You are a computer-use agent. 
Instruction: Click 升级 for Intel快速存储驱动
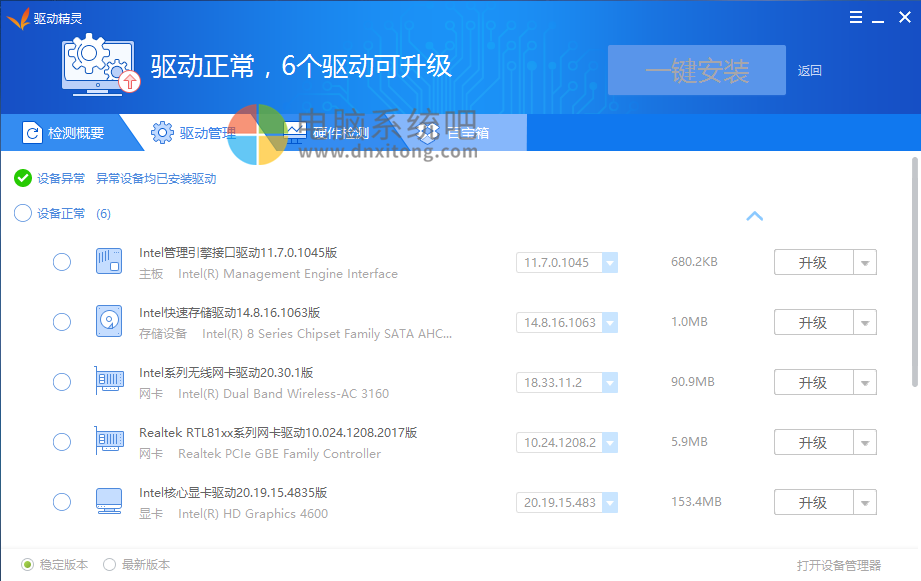(814, 323)
